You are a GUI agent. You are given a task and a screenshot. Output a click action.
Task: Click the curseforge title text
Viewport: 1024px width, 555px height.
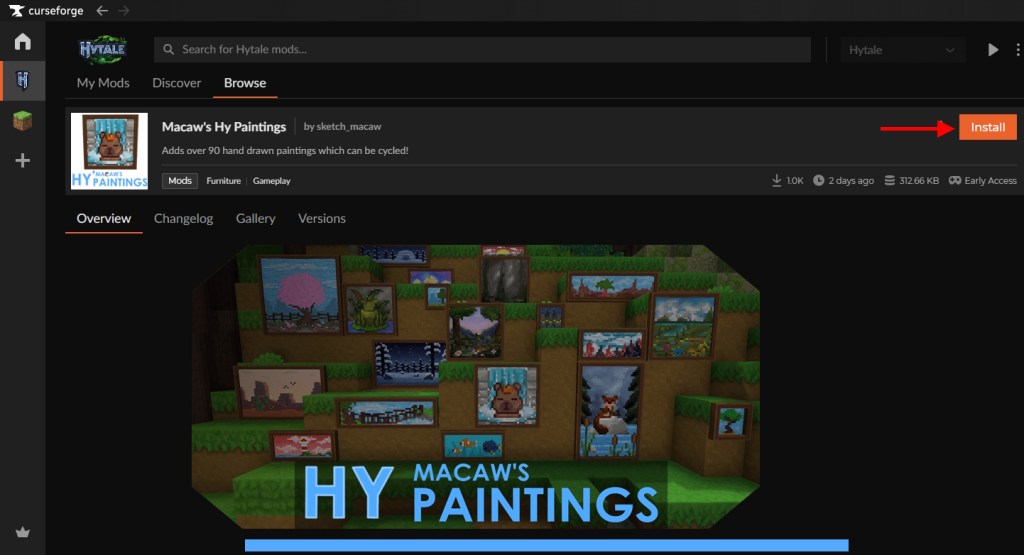pos(56,10)
